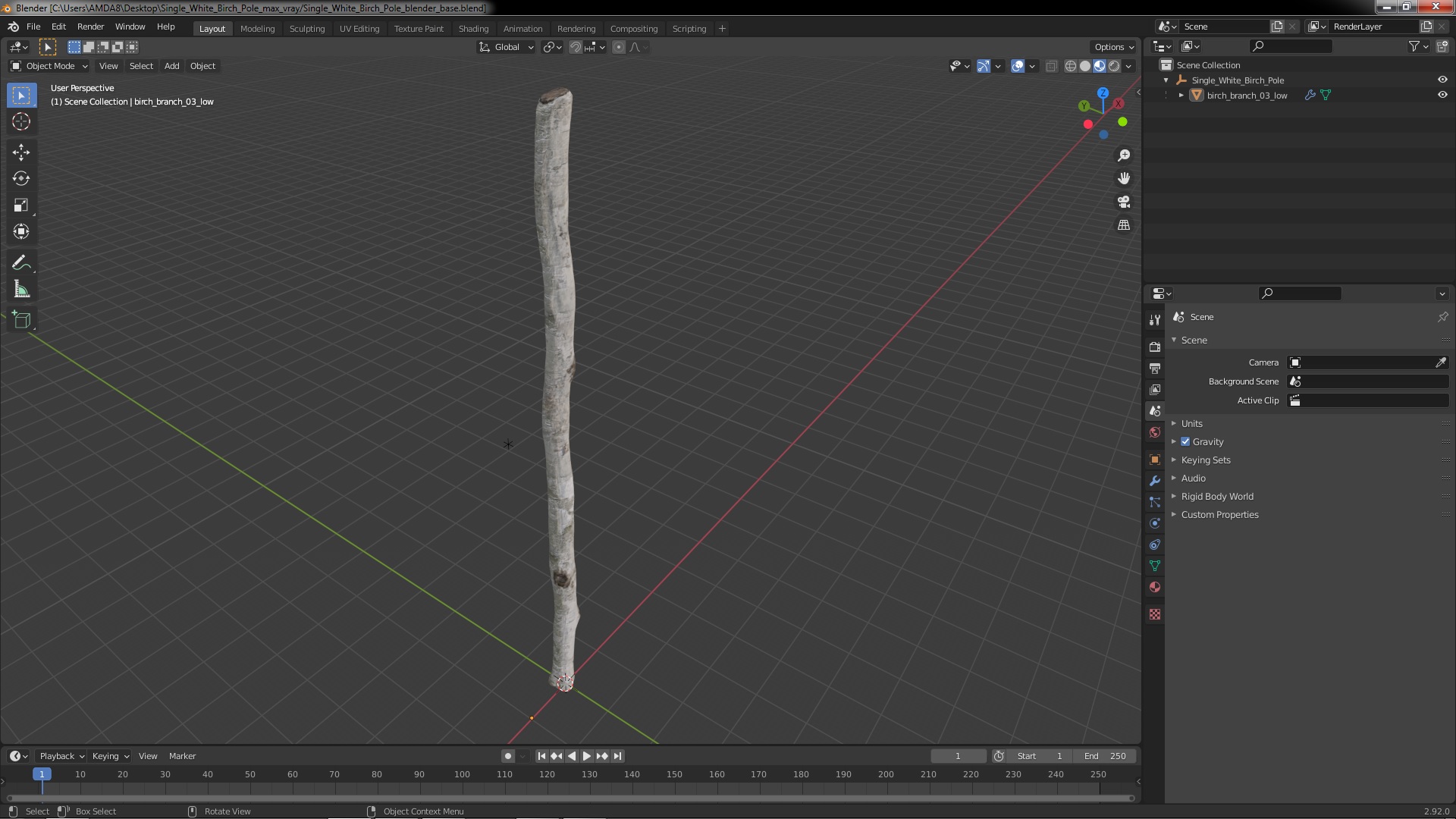Toggle camera view in viewport
Image resolution: width=1456 pixels, height=819 pixels.
point(1124,202)
